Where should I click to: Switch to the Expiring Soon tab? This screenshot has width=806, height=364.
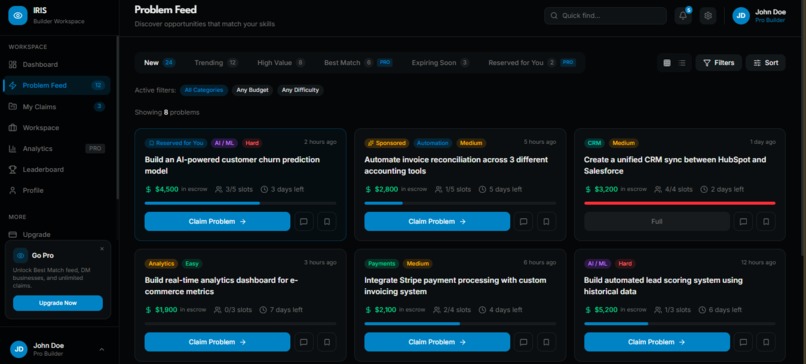click(x=440, y=63)
